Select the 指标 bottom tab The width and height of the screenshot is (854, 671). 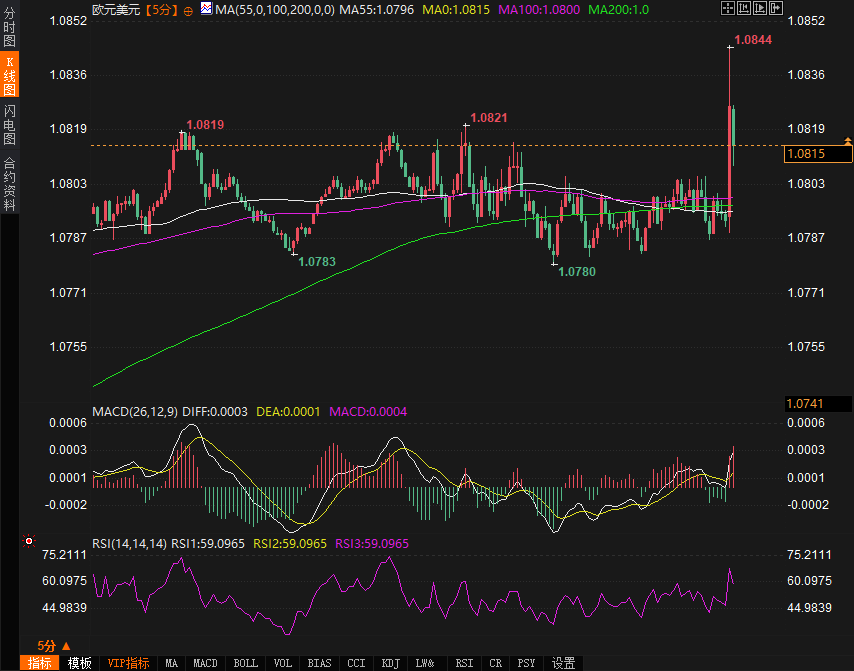40,663
